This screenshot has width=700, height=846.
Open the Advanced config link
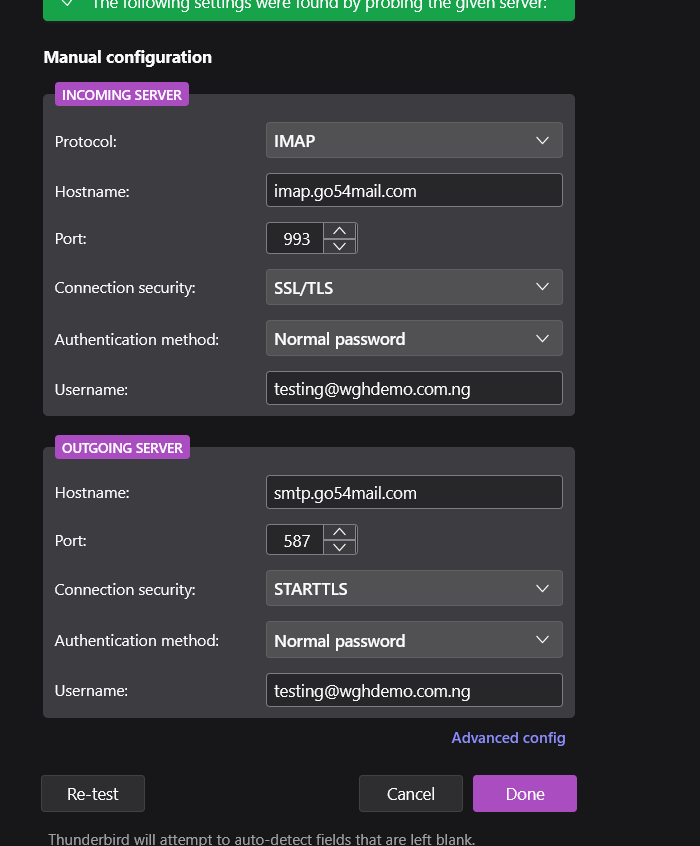coord(508,738)
